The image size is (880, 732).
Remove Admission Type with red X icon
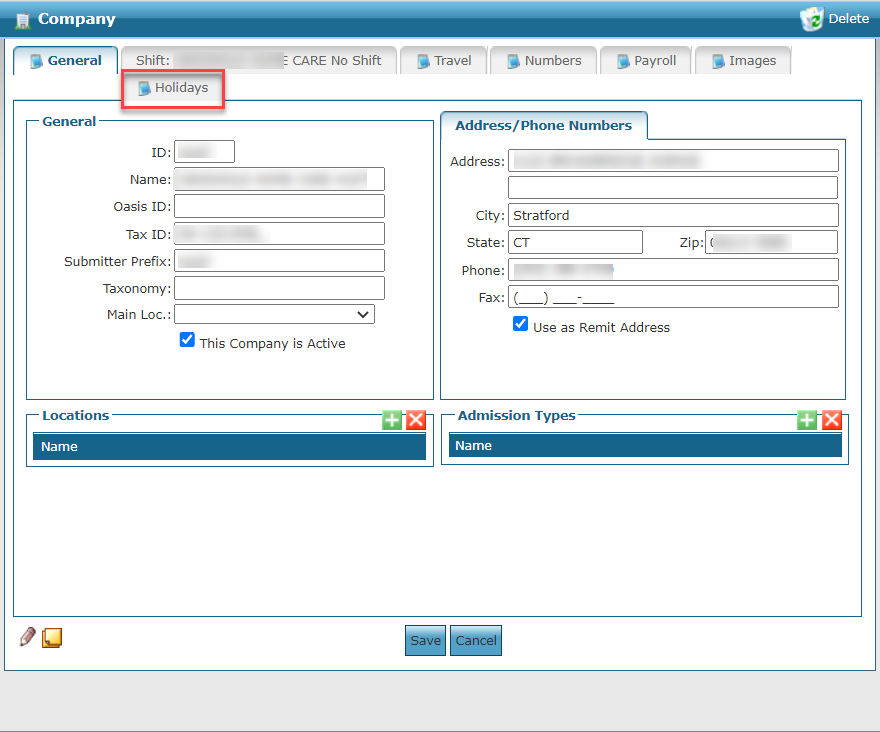tap(831, 420)
